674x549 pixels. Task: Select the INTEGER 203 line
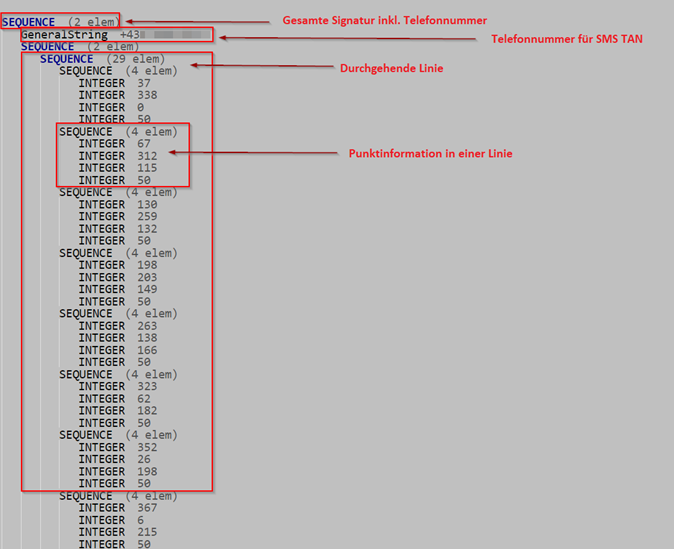pos(118,277)
